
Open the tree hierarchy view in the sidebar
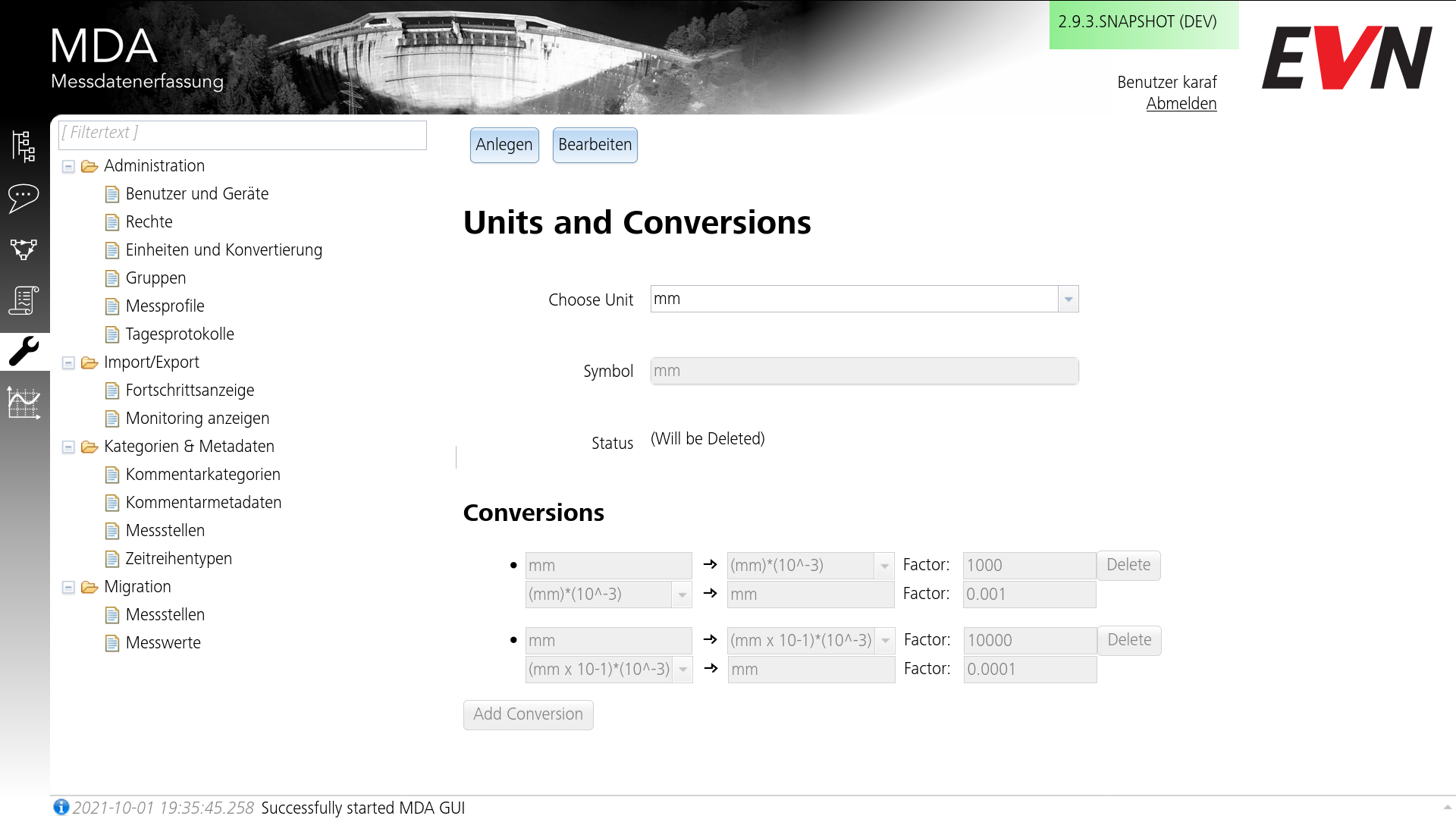(24, 146)
